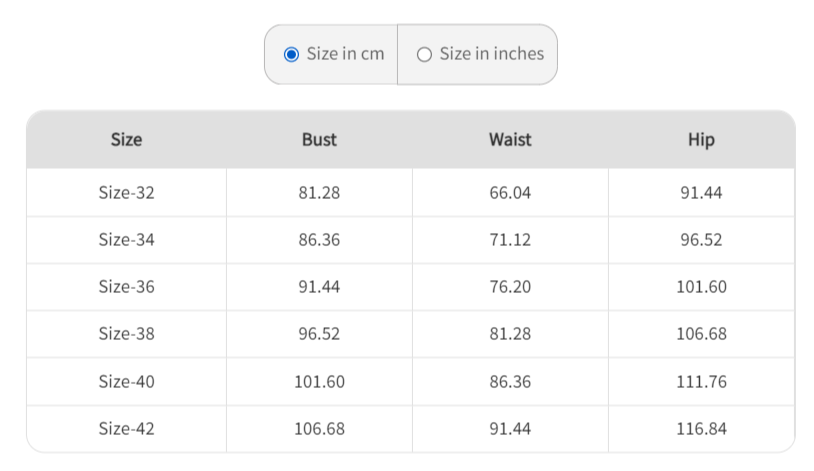Click the Bust column header
The height and width of the screenshot is (471, 814).
tap(319, 140)
